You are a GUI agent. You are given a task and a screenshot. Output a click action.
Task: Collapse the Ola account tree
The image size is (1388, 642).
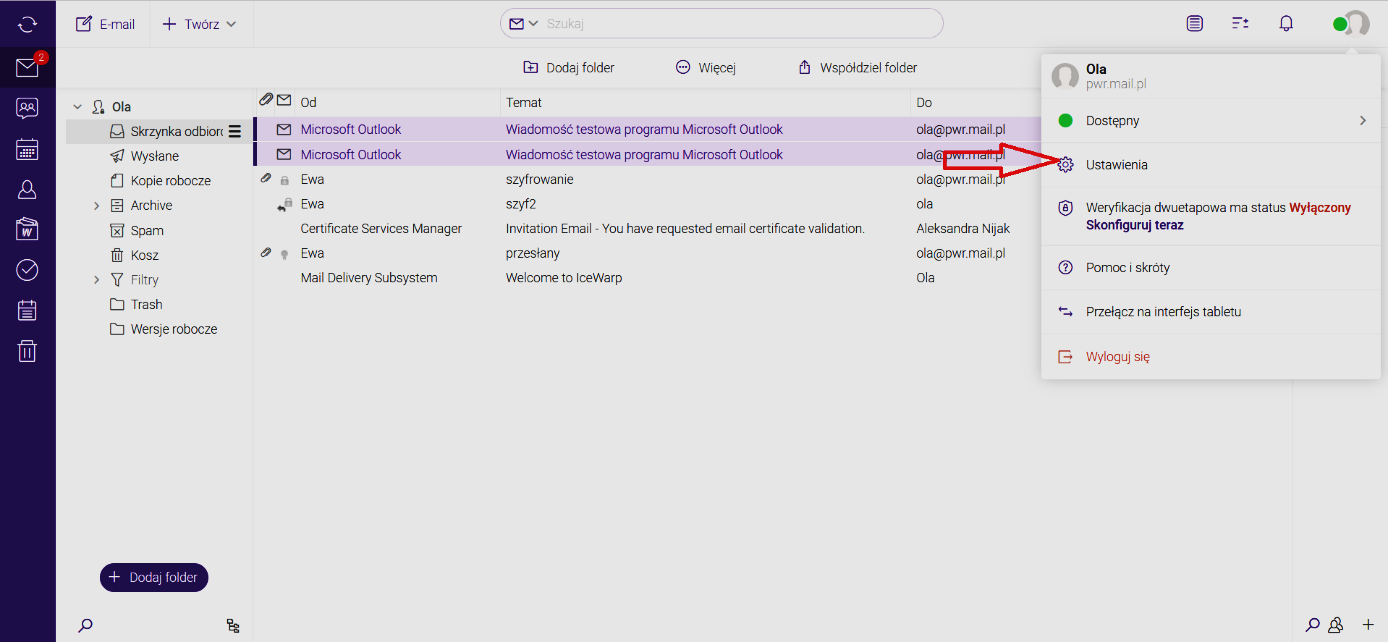coord(78,107)
